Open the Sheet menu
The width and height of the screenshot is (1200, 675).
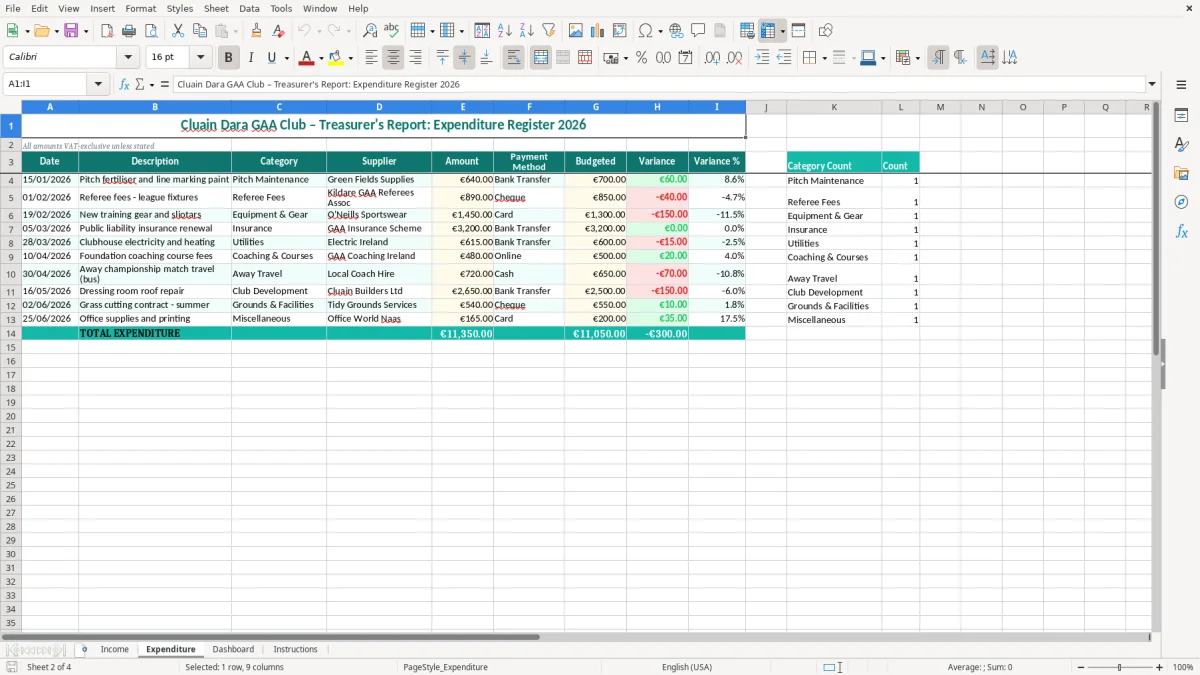(216, 8)
